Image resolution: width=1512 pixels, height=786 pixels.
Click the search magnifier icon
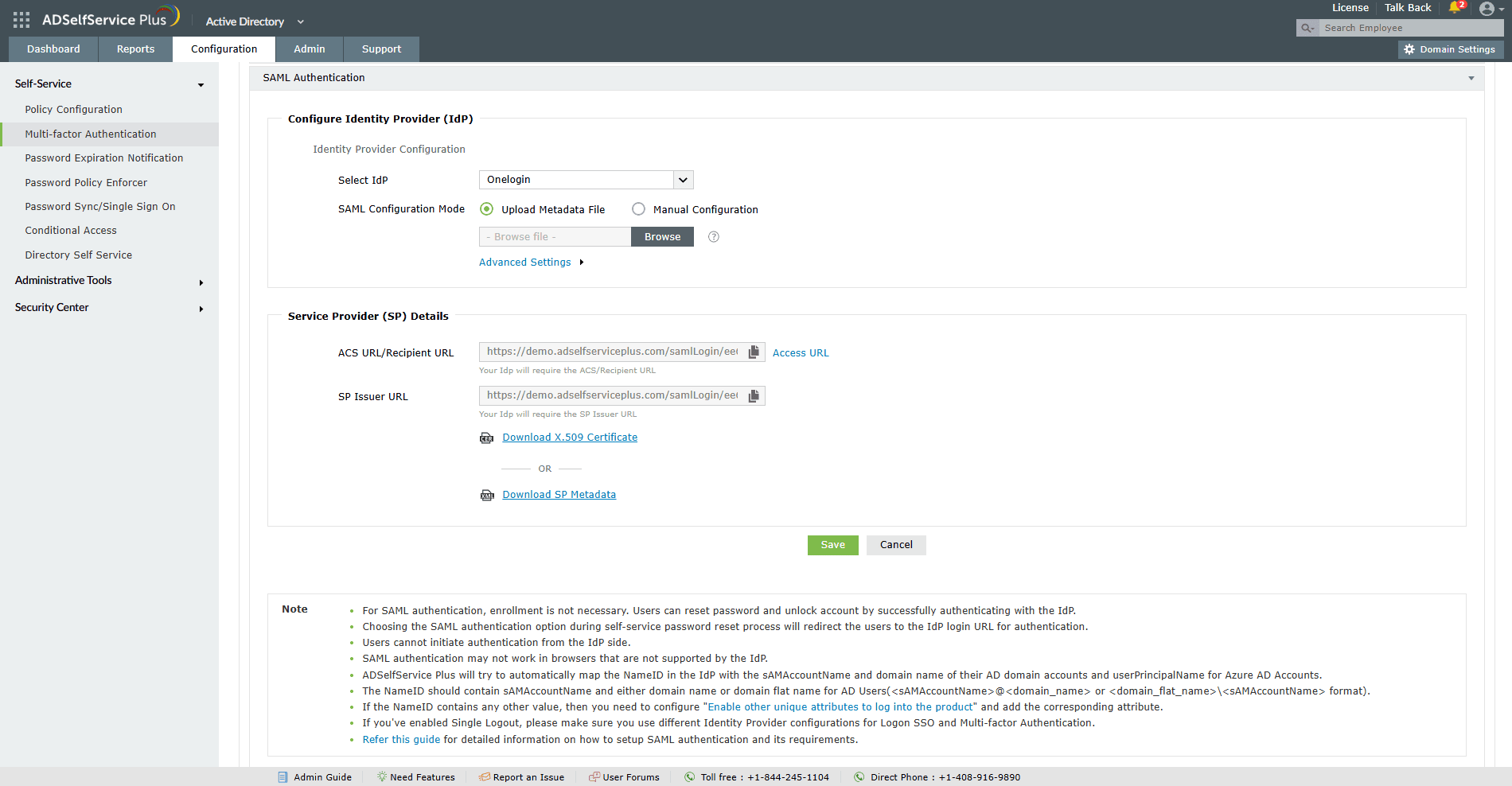[x=1307, y=28]
